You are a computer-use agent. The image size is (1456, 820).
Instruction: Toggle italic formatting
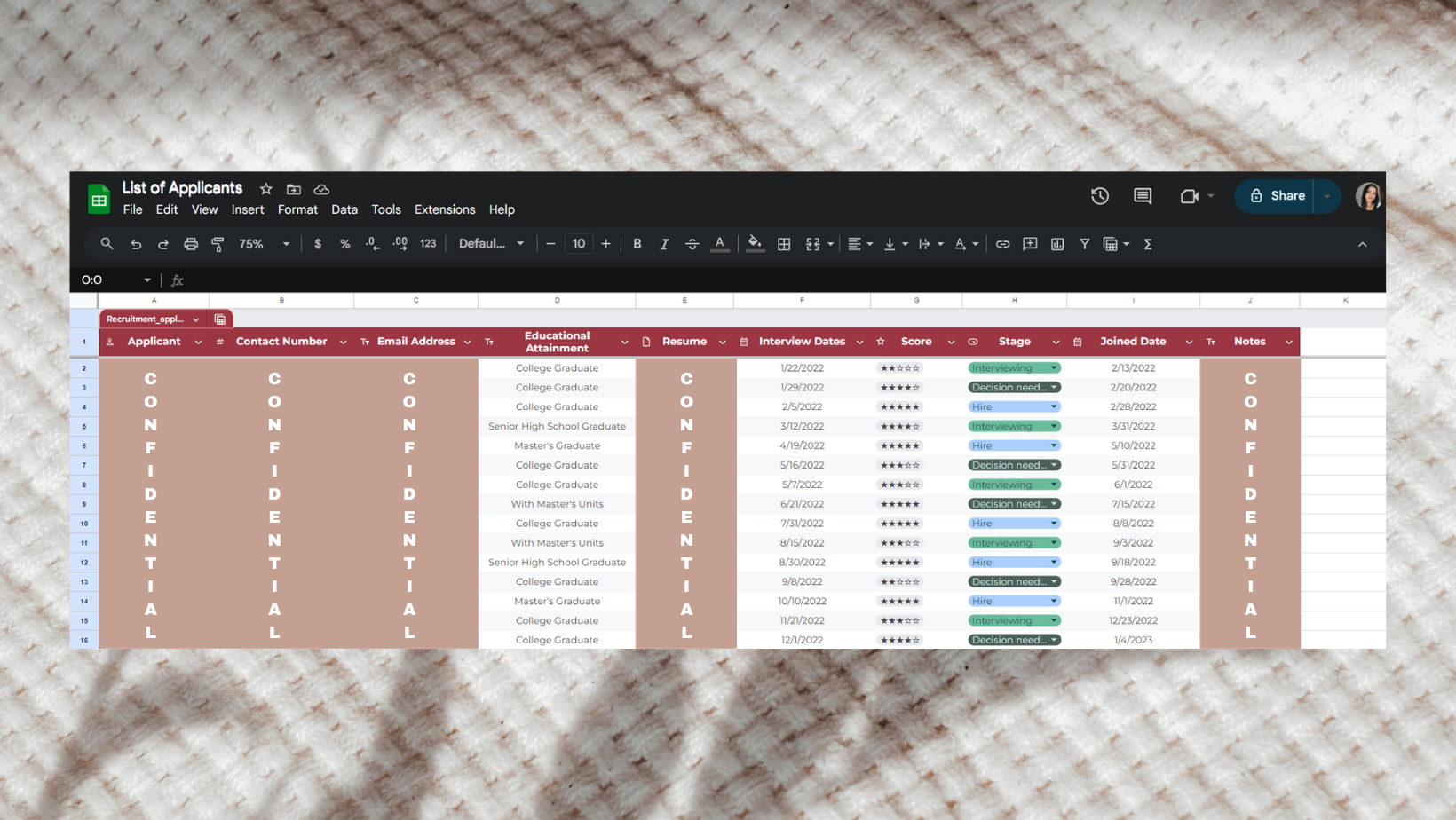point(664,244)
